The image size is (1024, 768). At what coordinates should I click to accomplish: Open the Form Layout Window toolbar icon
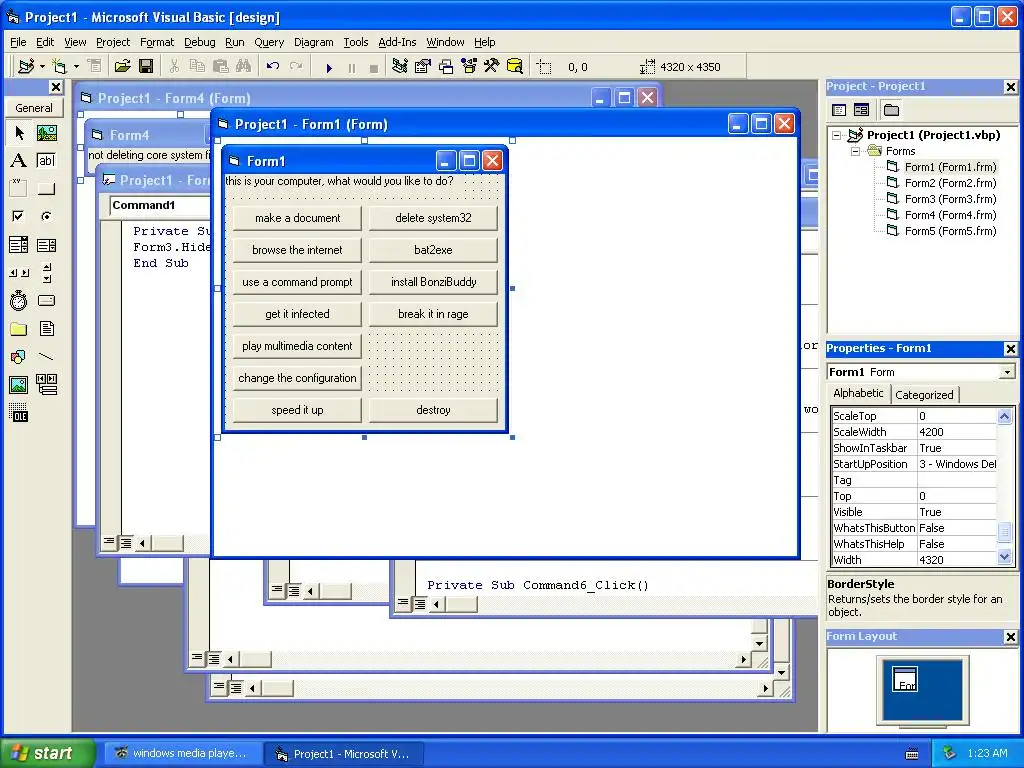446,66
